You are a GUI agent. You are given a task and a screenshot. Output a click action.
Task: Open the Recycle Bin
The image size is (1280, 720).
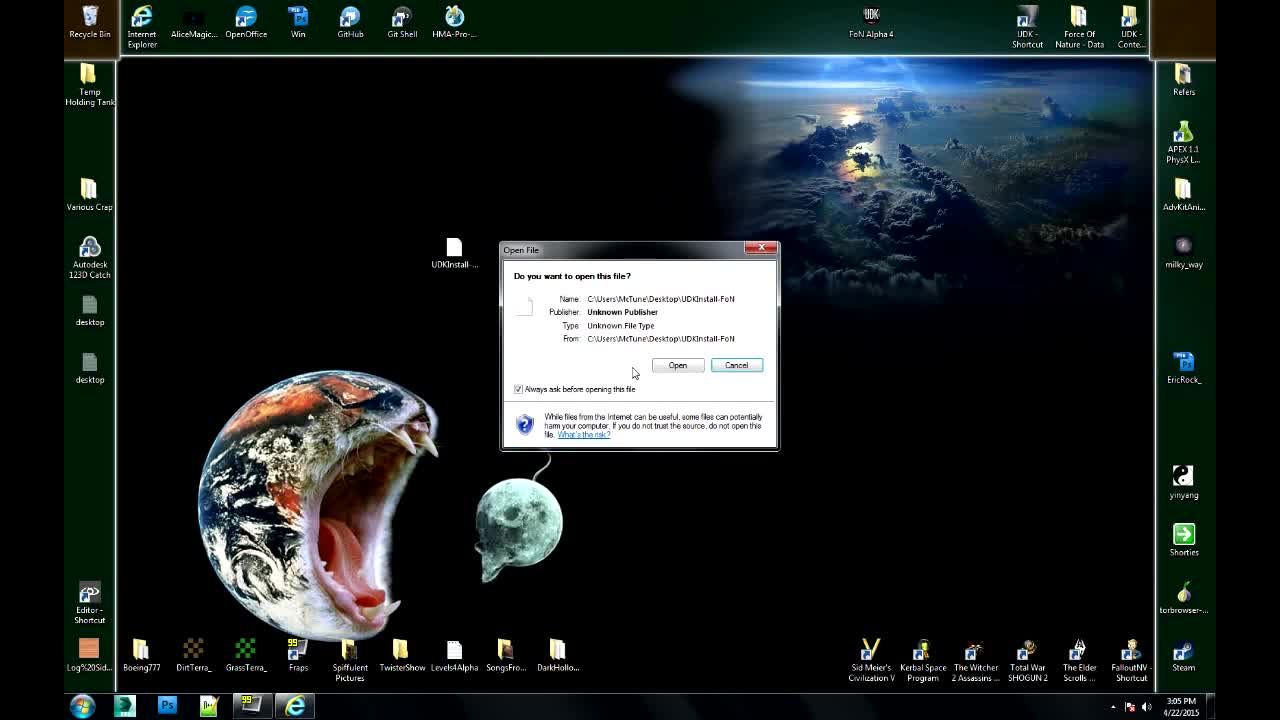pos(89,18)
